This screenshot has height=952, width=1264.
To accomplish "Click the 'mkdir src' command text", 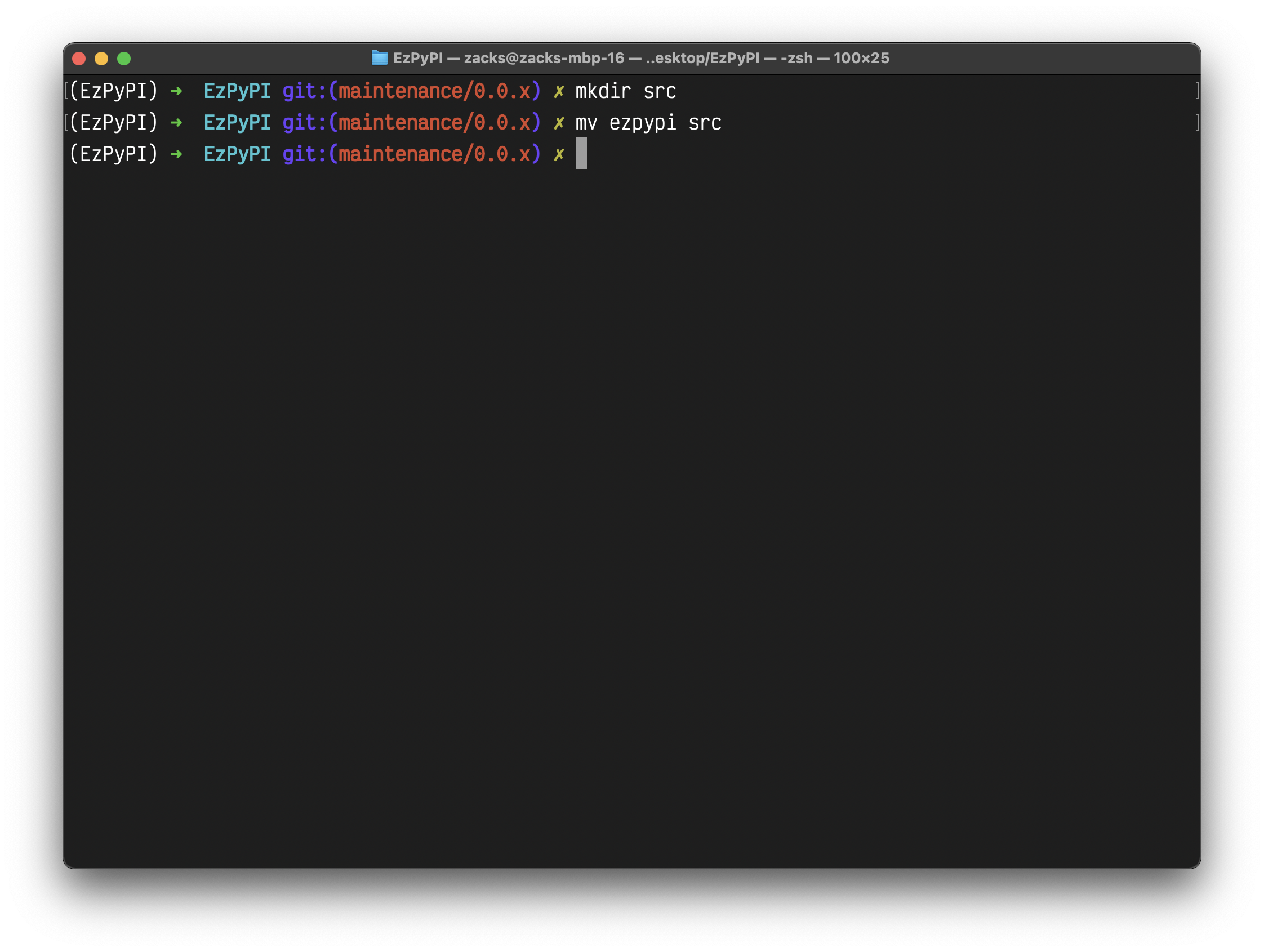I will tap(626, 91).
